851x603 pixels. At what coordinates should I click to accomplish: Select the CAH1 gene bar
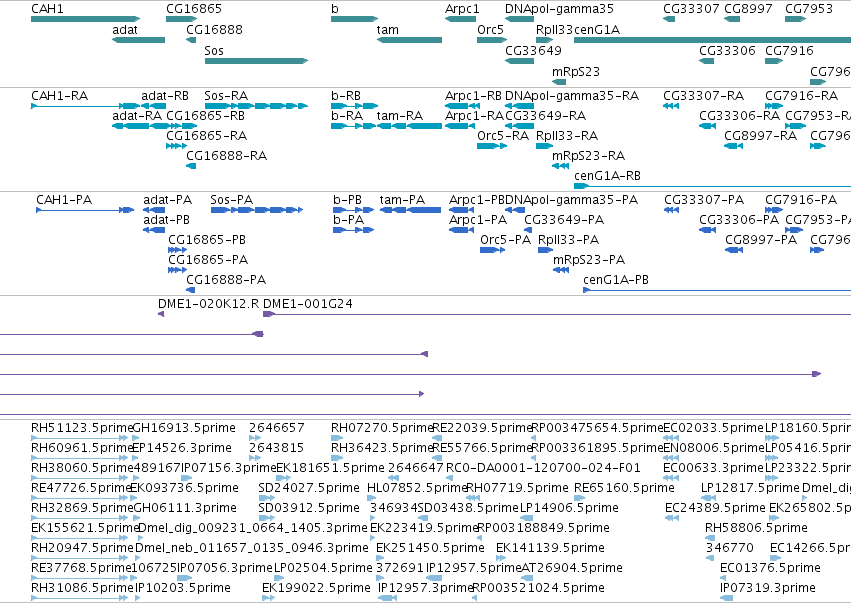click(85, 19)
